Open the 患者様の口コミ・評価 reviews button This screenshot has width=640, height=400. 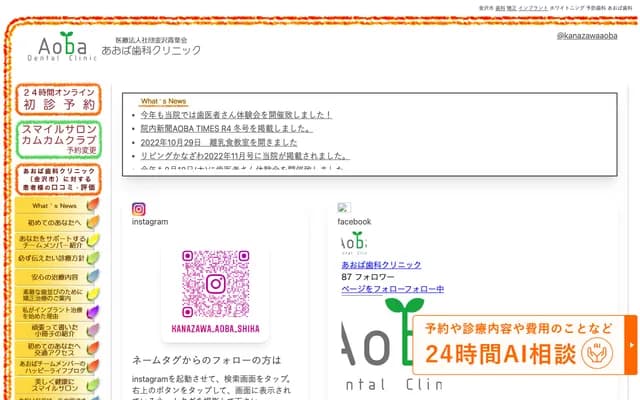(x=58, y=179)
